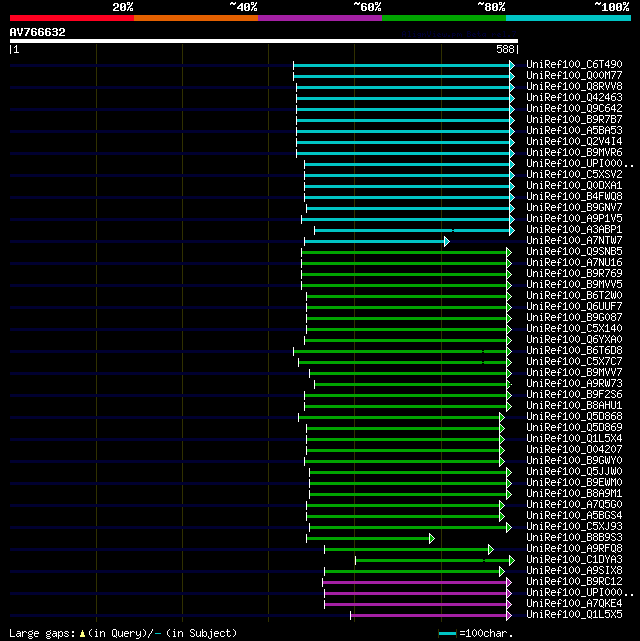Screen dimensions: 640x641
Task: Click the AV766632 query name
Action: pos(38,32)
